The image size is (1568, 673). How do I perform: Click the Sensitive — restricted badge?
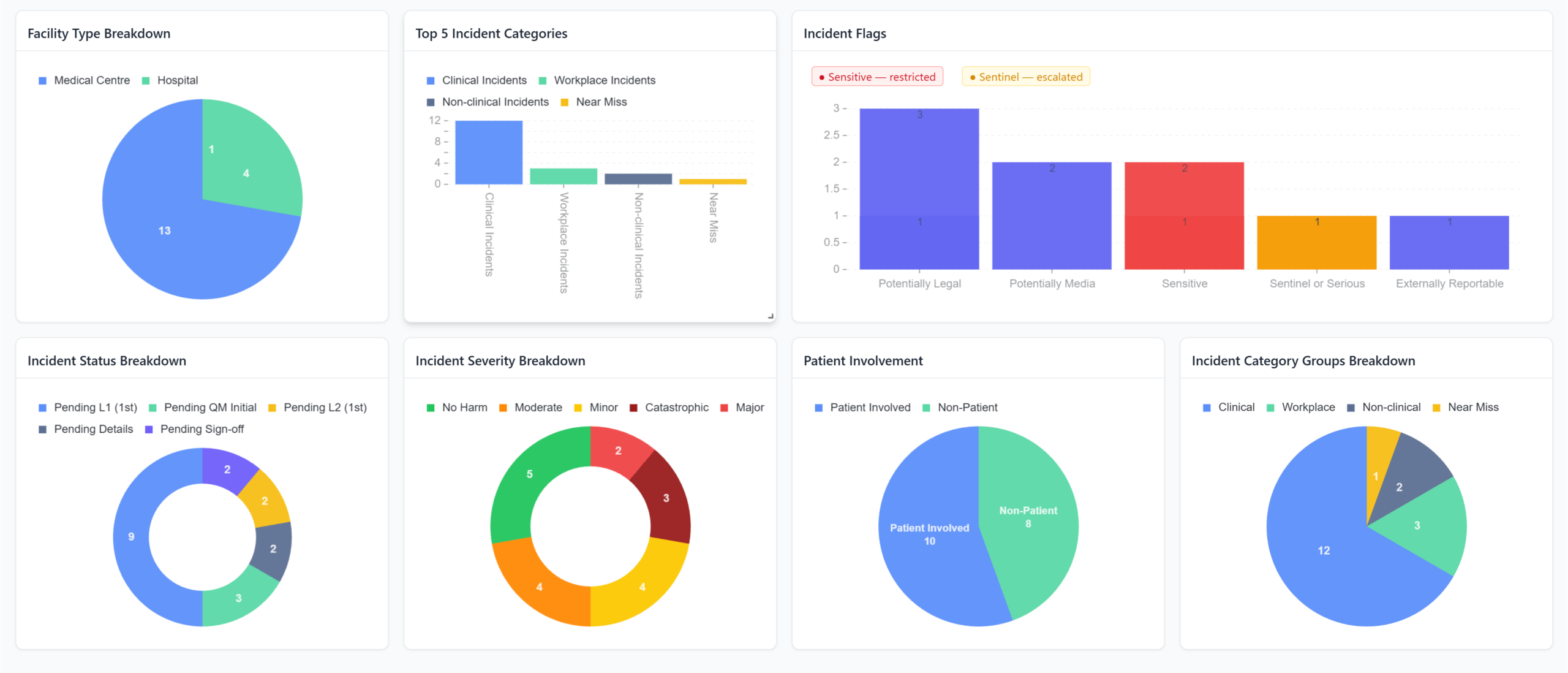tap(876, 77)
